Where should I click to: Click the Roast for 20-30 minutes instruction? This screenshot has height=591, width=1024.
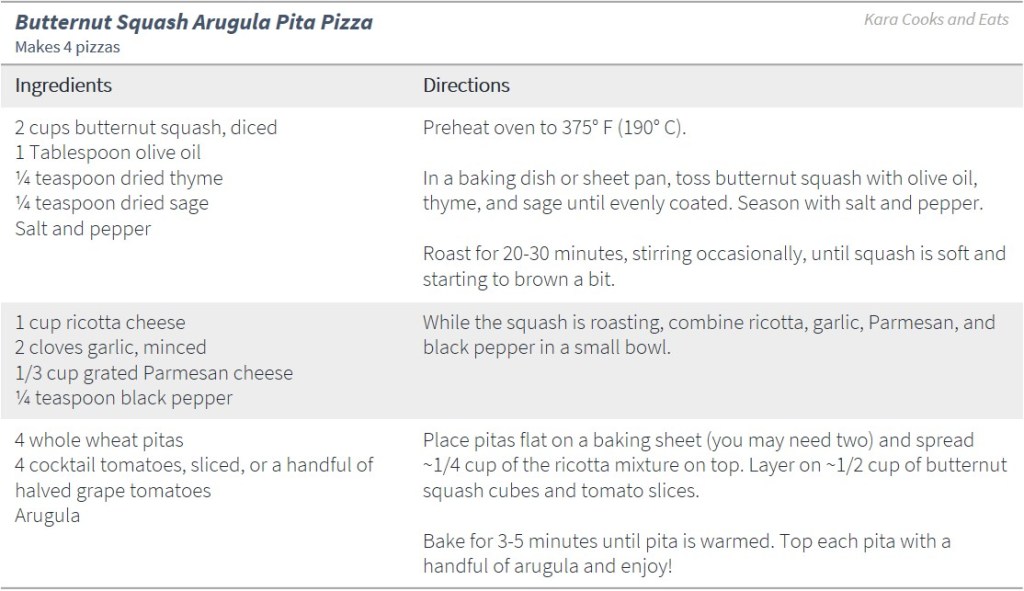(713, 266)
